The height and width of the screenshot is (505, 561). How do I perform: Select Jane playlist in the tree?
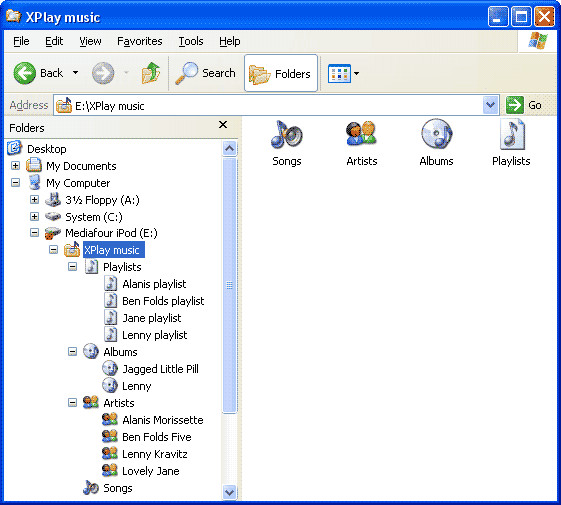click(x=152, y=318)
